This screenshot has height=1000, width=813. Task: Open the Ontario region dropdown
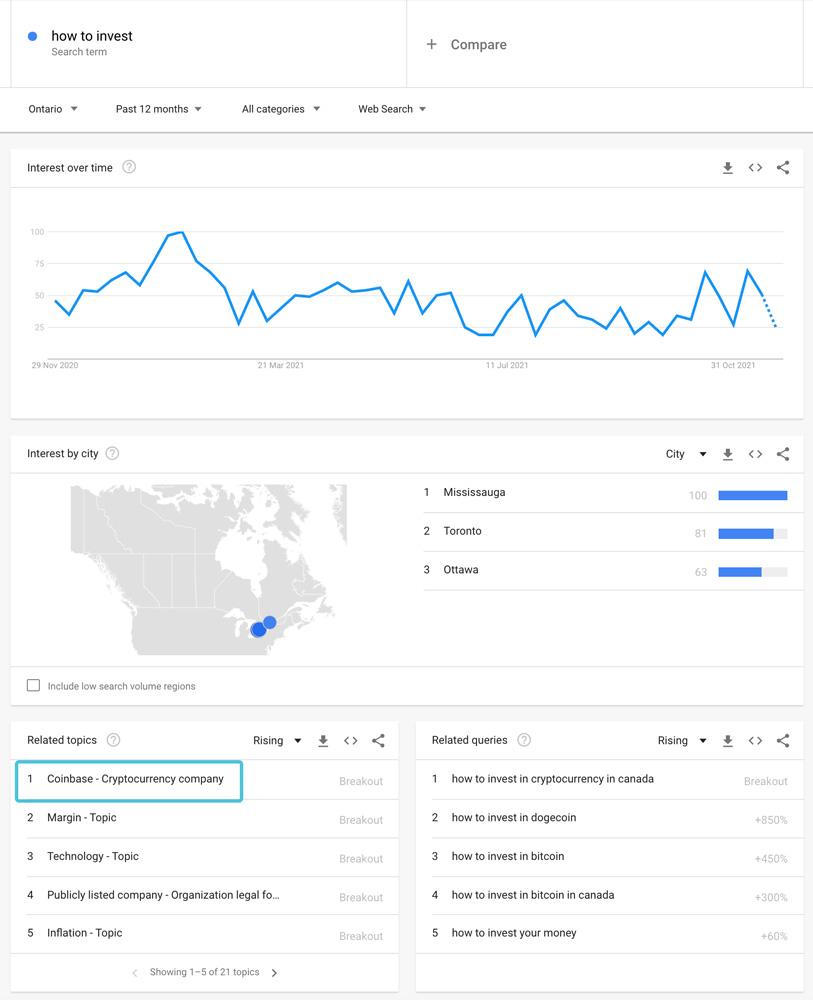pos(53,109)
